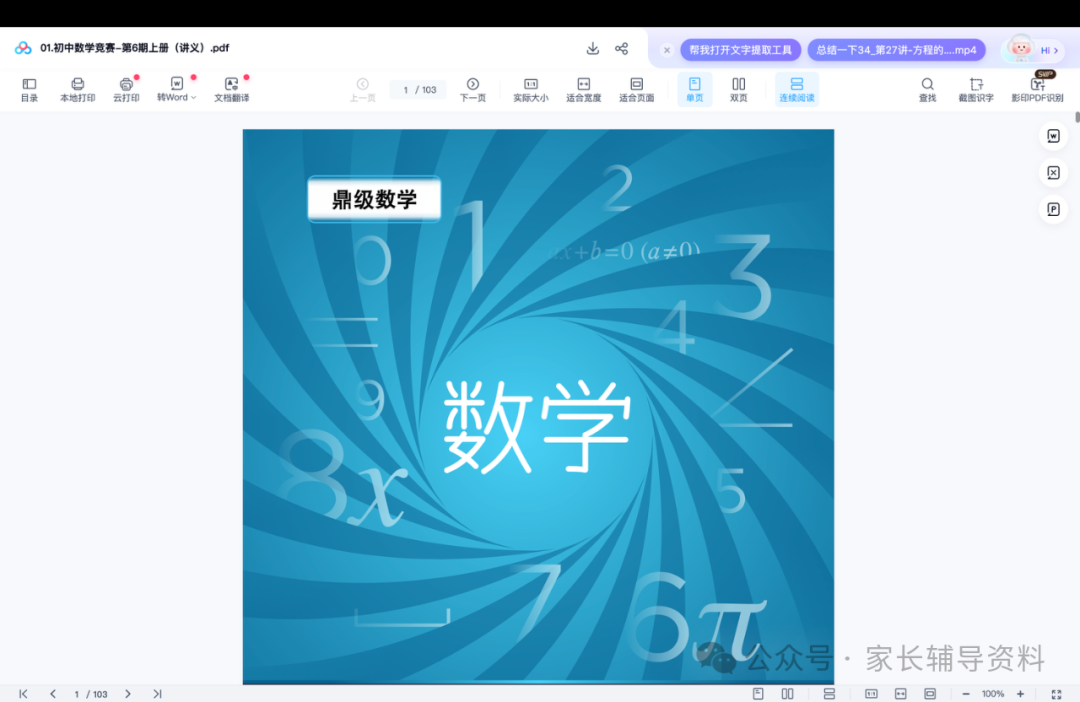The image size is (1080, 702).
Task: Switch to 双页 double page mode
Action: coord(738,90)
